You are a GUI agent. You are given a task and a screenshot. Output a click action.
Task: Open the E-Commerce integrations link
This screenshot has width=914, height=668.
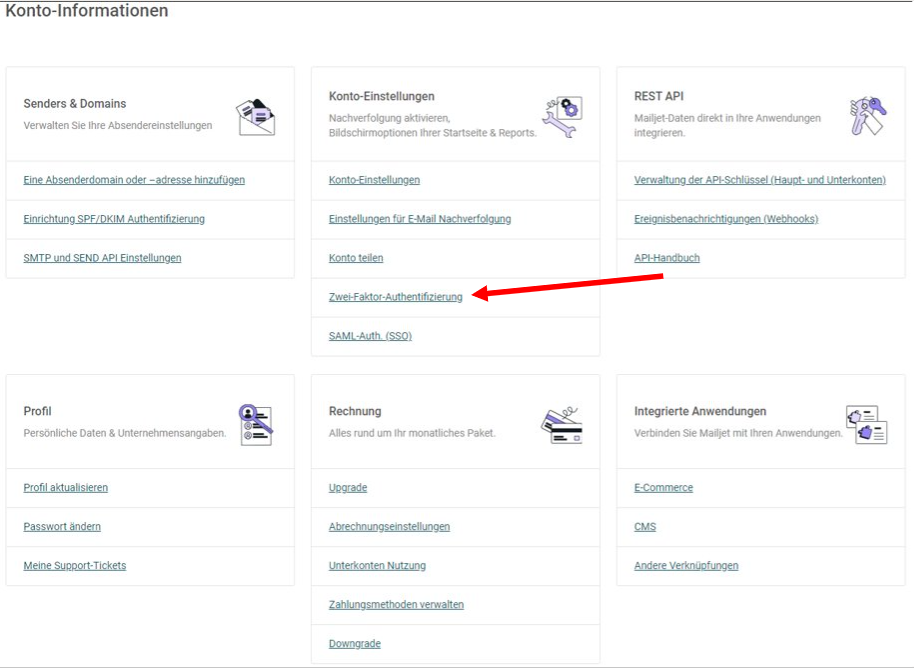point(664,487)
